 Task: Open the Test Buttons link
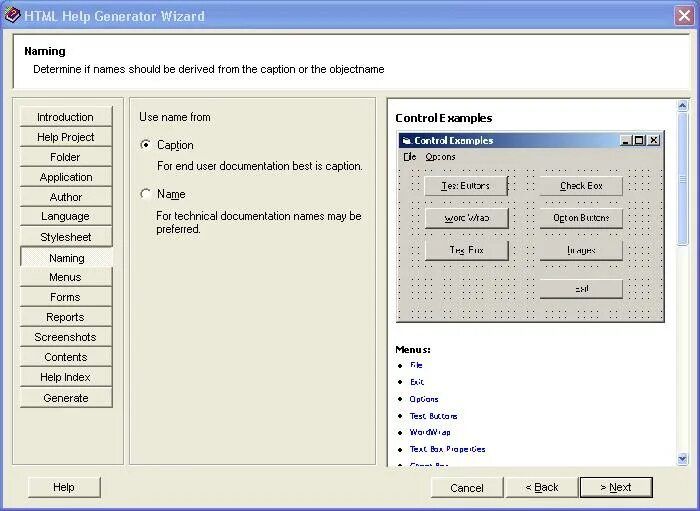[x=433, y=416]
